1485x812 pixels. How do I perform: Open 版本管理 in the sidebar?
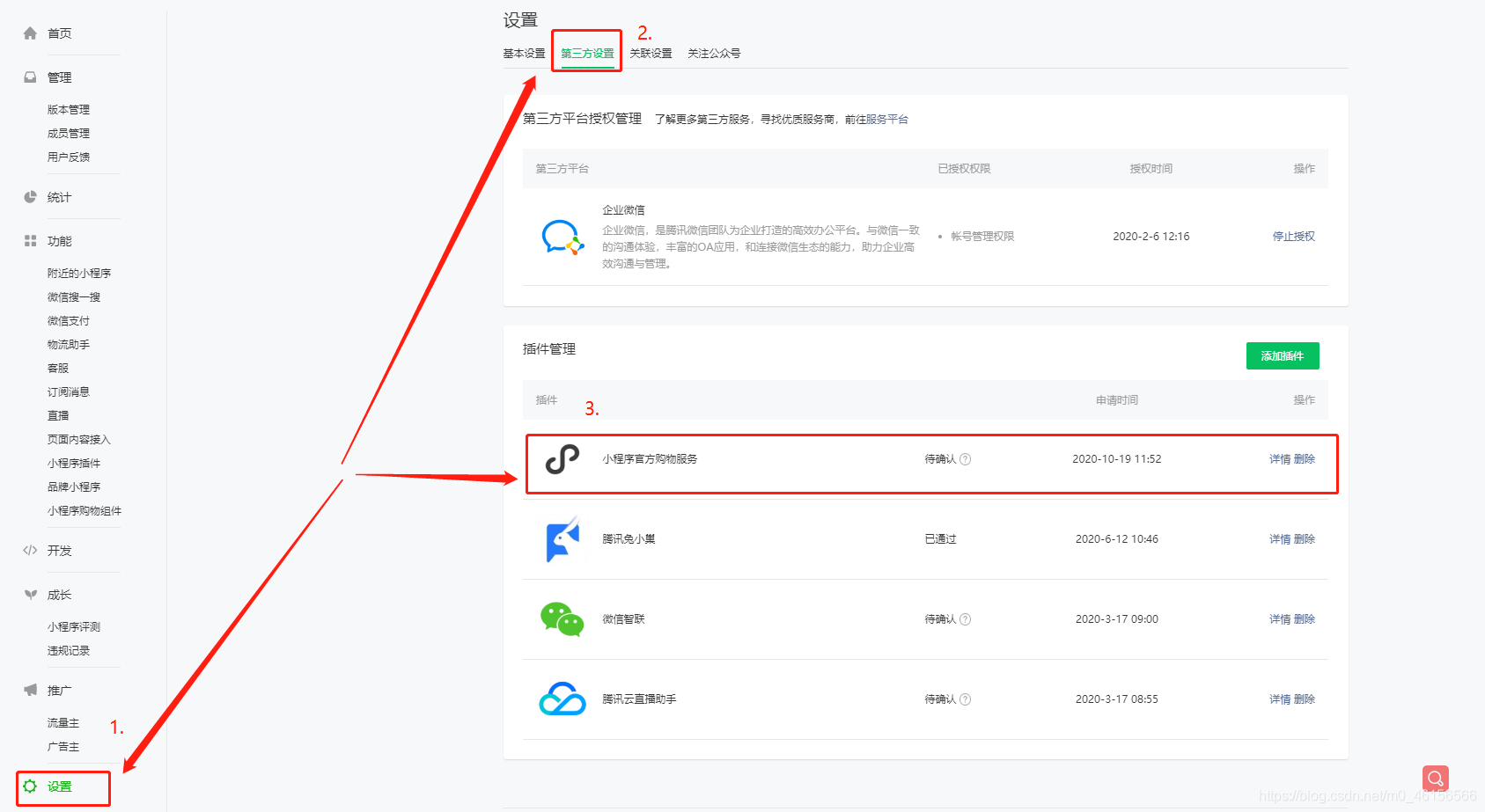[x=69, y=110]
